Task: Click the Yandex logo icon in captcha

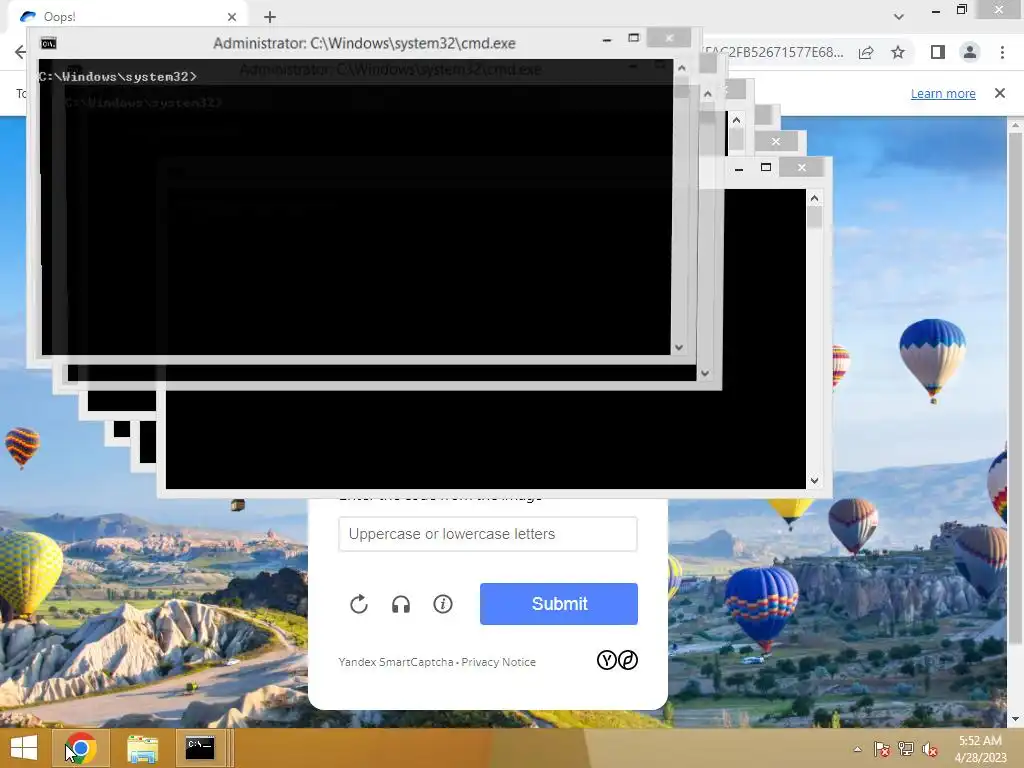Action: coord(607,660)
